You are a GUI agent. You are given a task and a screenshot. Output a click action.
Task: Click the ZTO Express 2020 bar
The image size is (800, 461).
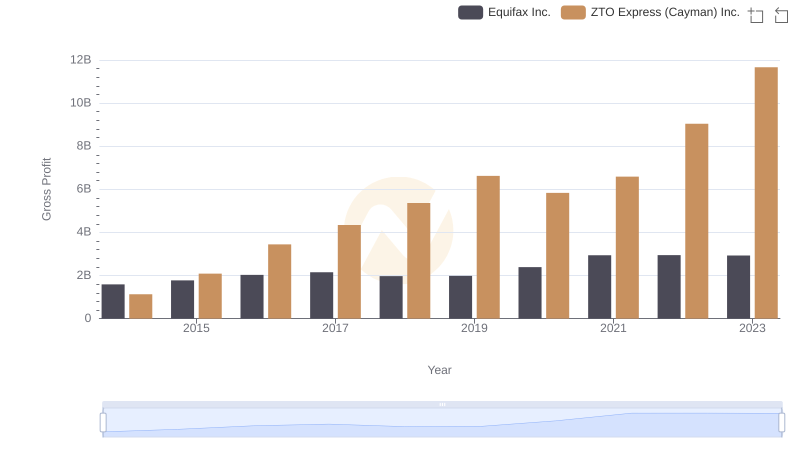(558, 255)
